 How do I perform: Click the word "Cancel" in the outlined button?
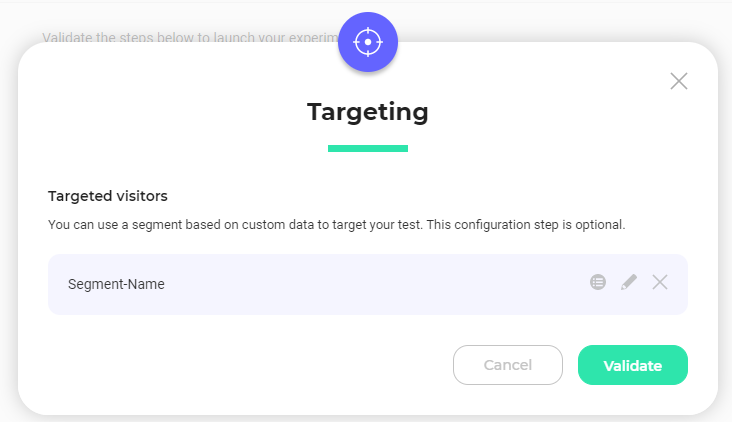point(507,365)
